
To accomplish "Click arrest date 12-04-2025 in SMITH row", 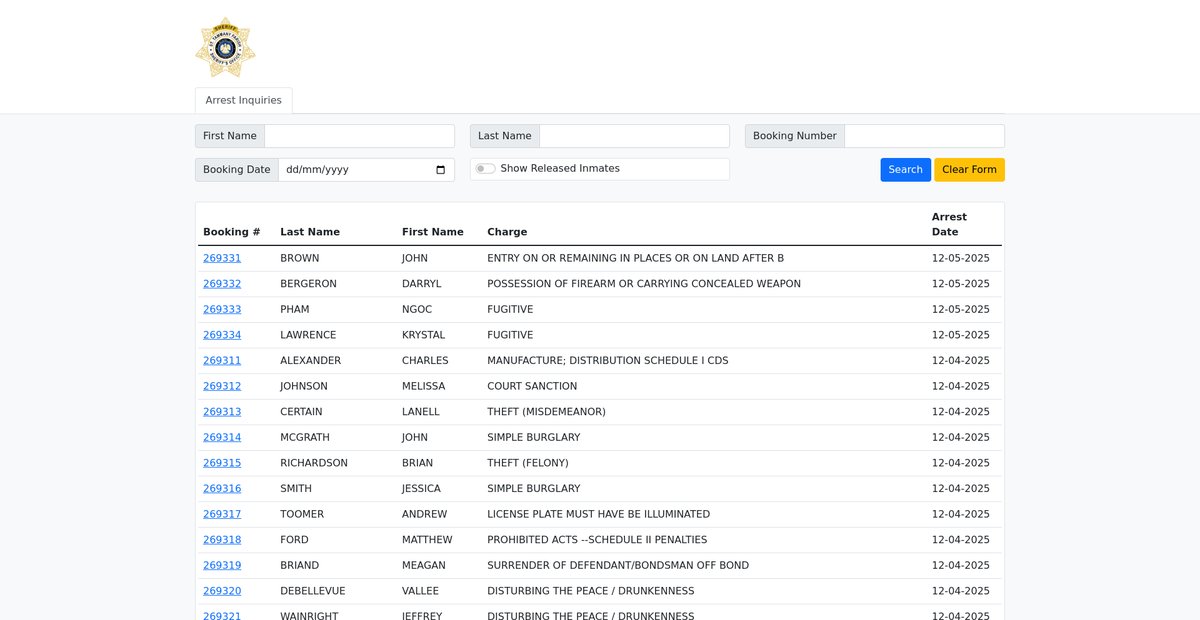I will tap(961, 489).
